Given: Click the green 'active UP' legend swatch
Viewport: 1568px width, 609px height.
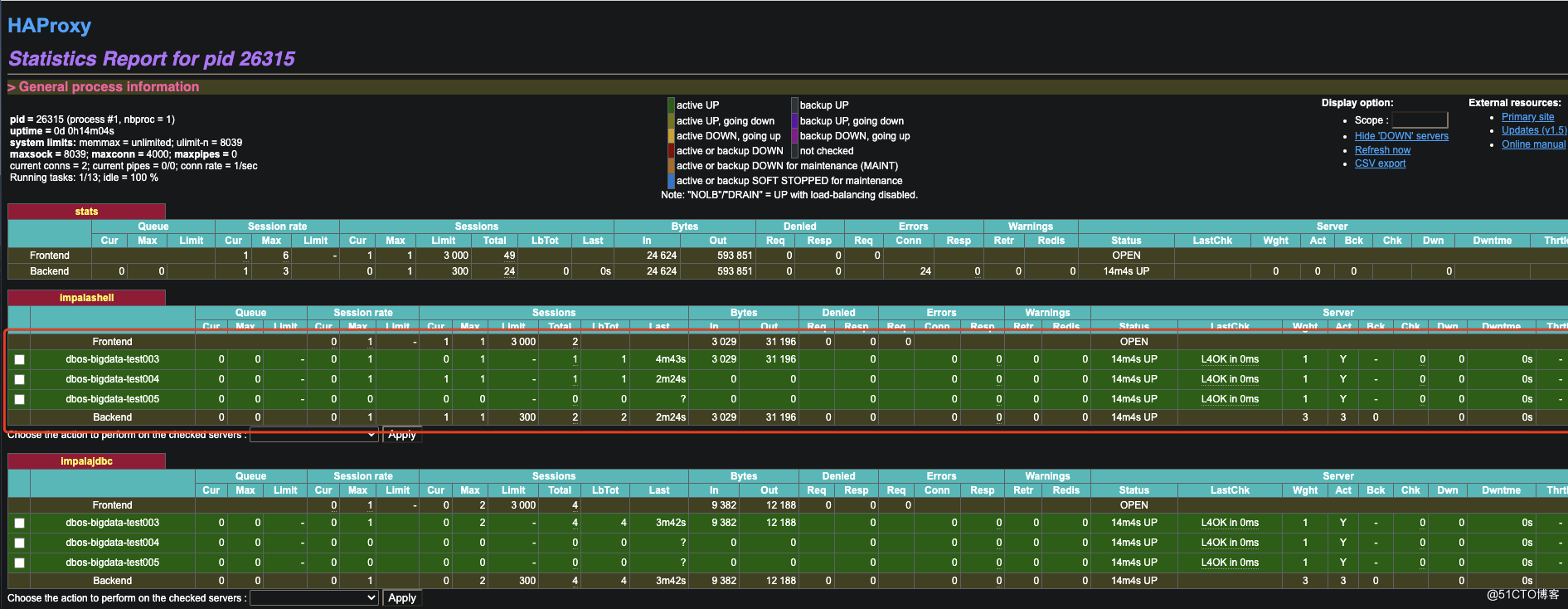Looking at the screenshot, I should tap(671, 105).
